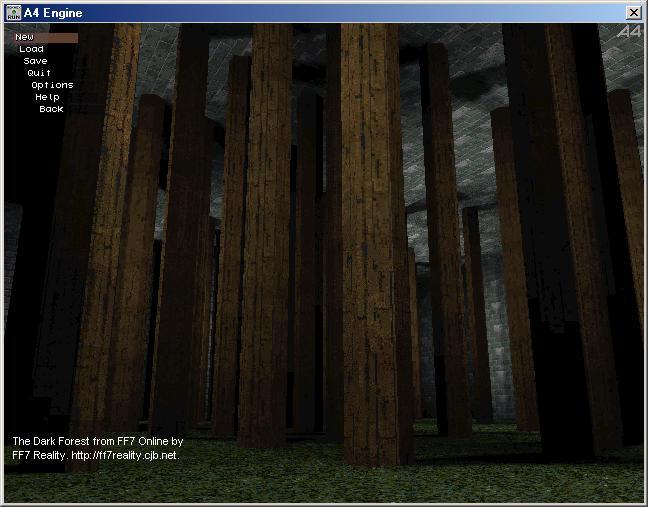Choose Load in the game menu
The image size is (648, 507).
point(31,49)
